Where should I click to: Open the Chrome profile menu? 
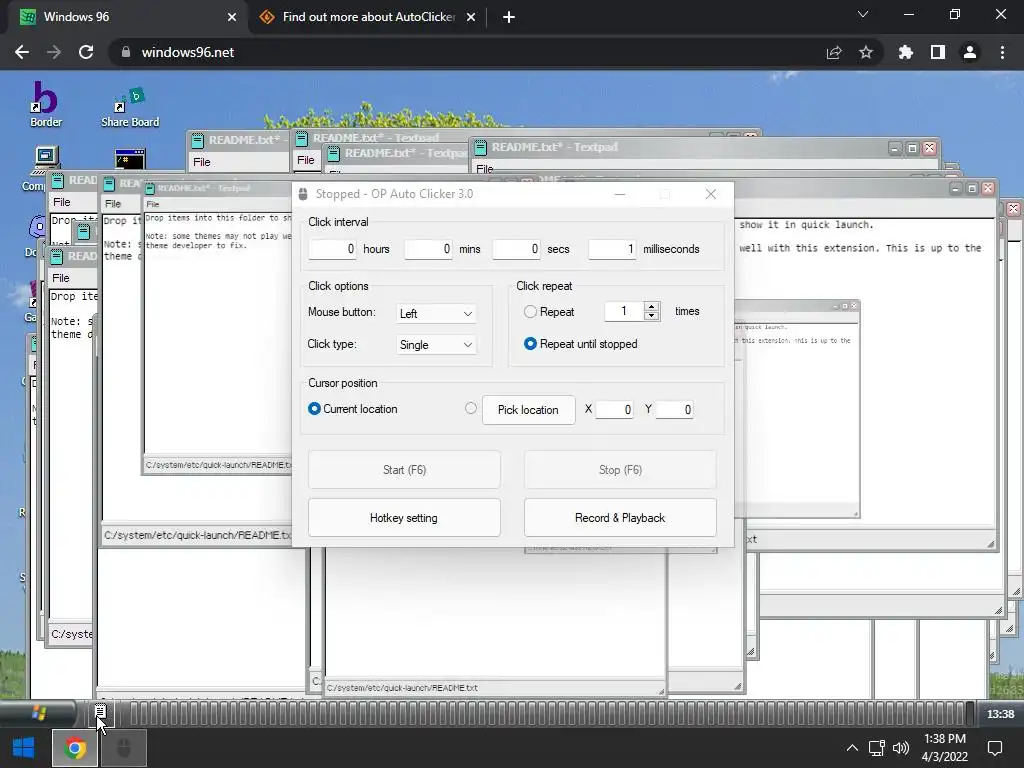(970, 52)
